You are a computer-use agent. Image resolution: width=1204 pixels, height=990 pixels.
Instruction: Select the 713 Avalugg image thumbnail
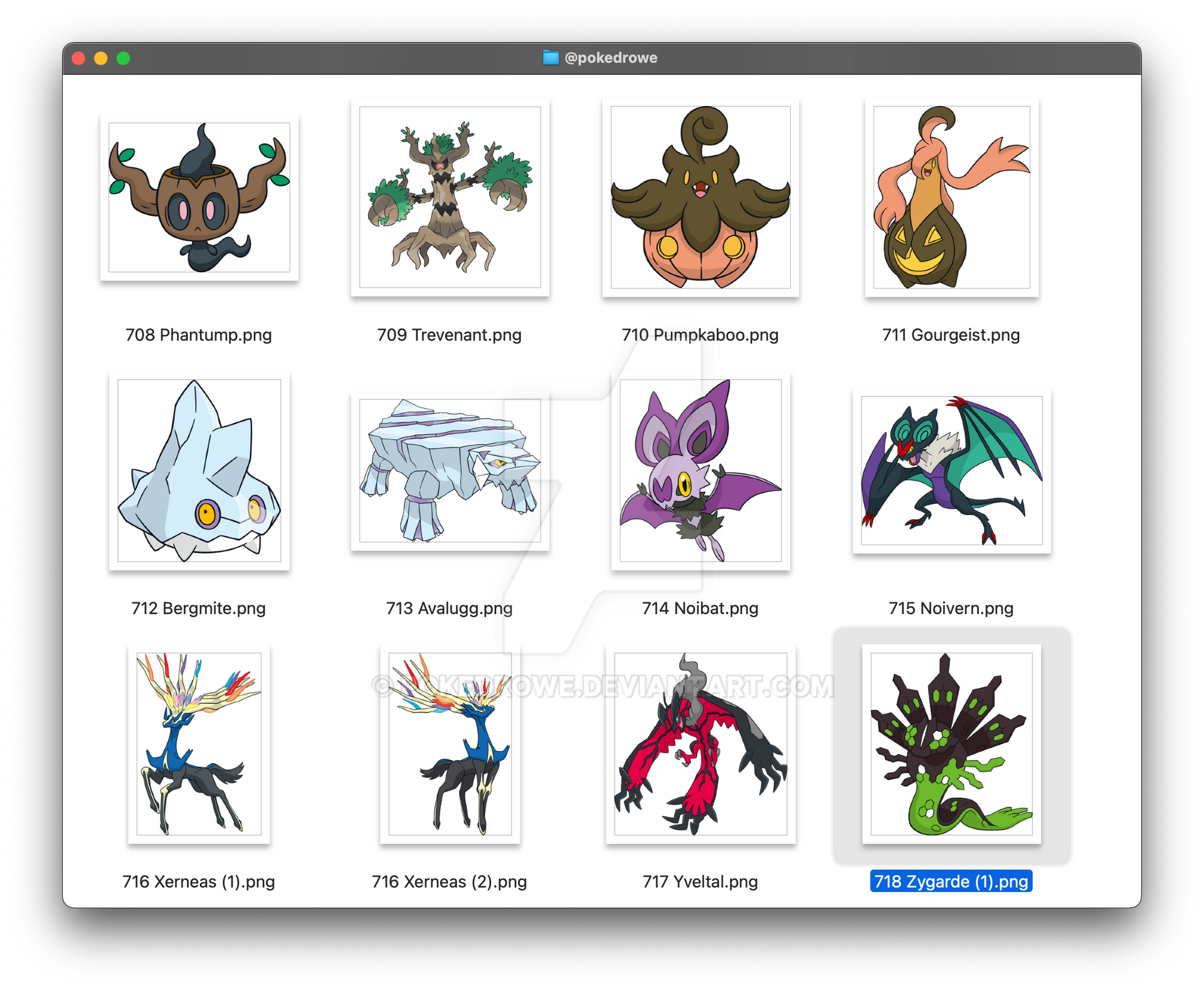click(450, 471)
